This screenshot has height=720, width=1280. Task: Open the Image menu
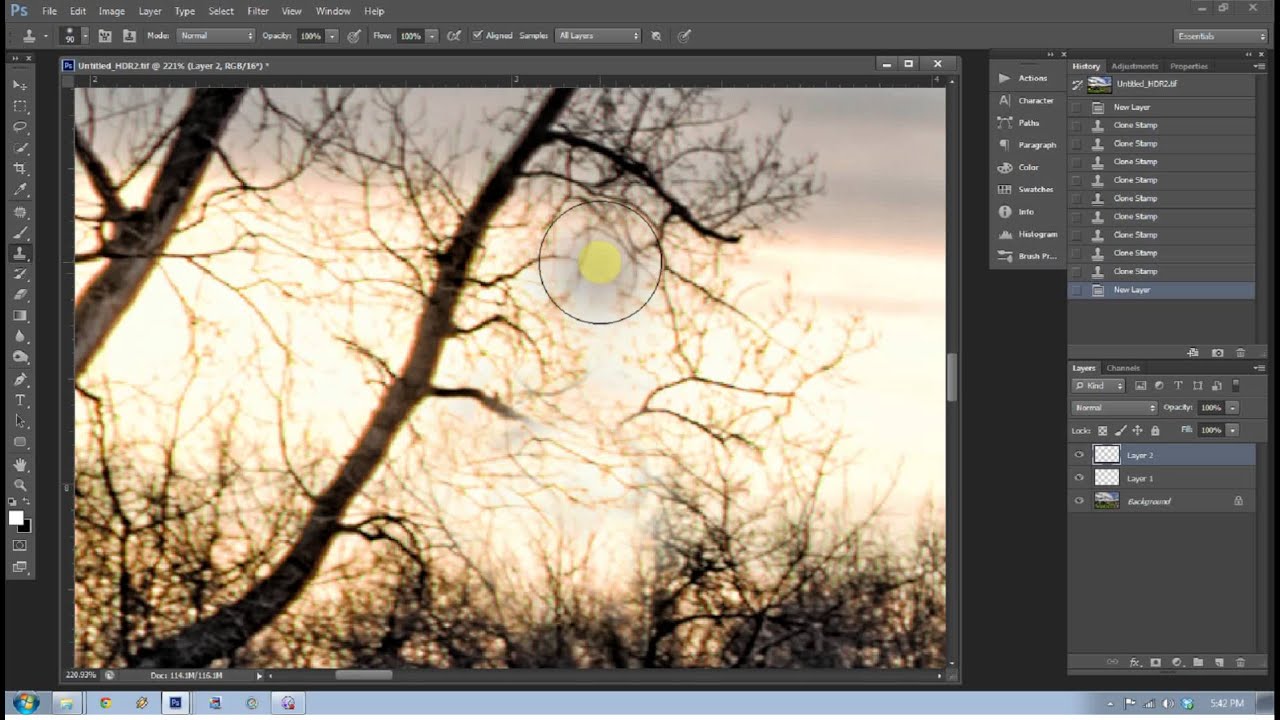[x=111, y=11]
